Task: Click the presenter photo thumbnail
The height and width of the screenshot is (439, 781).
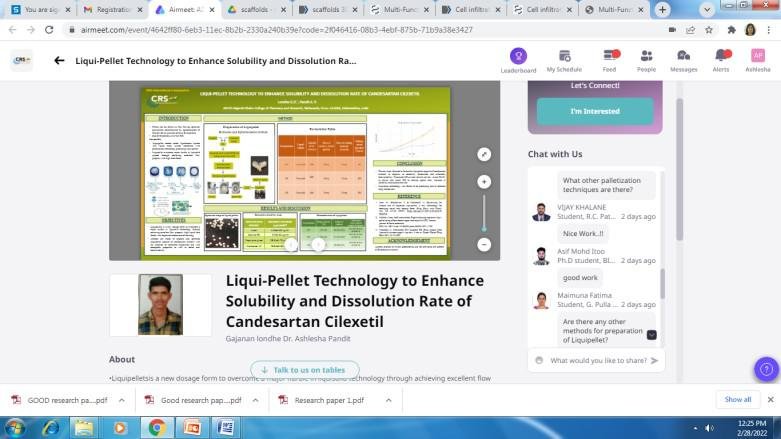Action: click(160, 304)
